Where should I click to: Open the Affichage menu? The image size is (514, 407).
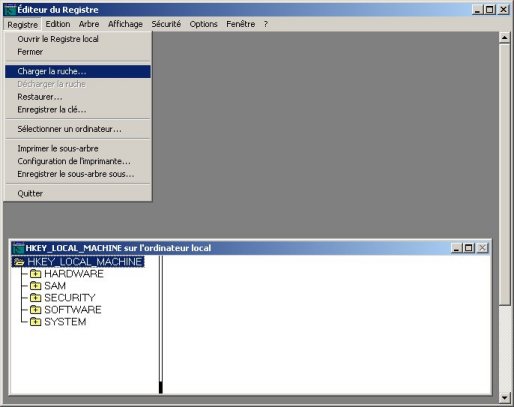125,24
